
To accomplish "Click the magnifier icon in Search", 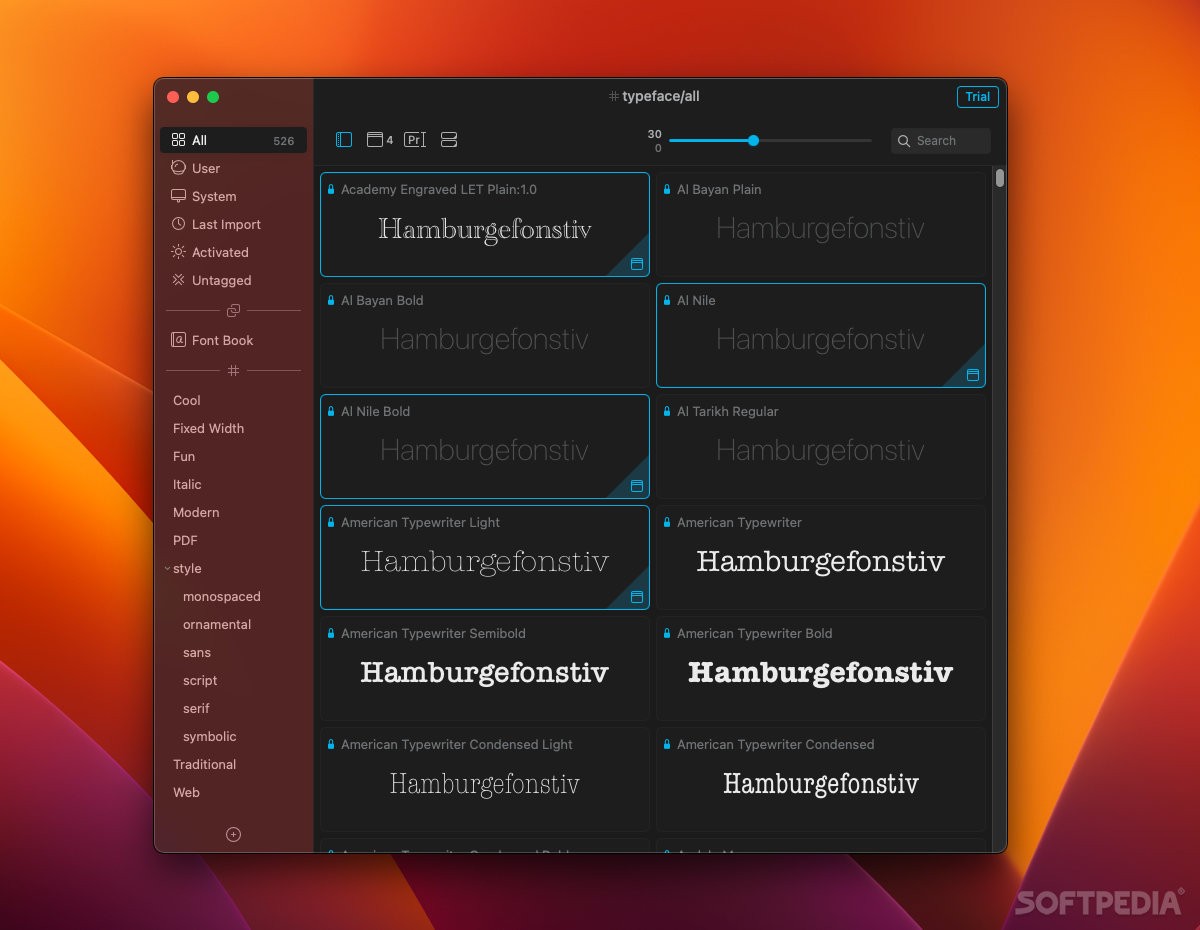I will [x=904, y=141].
